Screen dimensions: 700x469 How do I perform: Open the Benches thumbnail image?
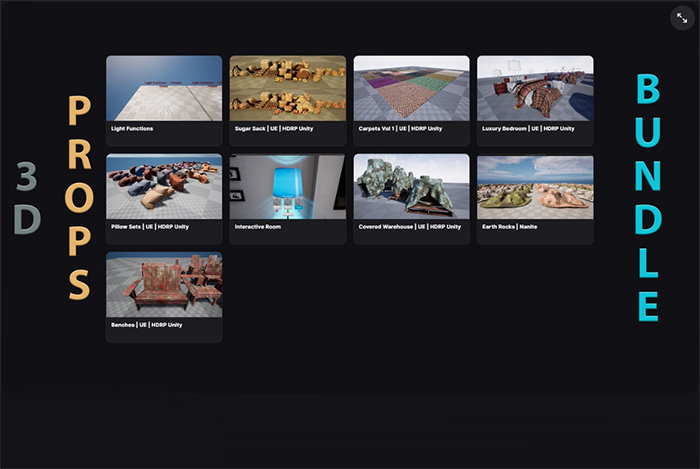[x=164, y=284]
